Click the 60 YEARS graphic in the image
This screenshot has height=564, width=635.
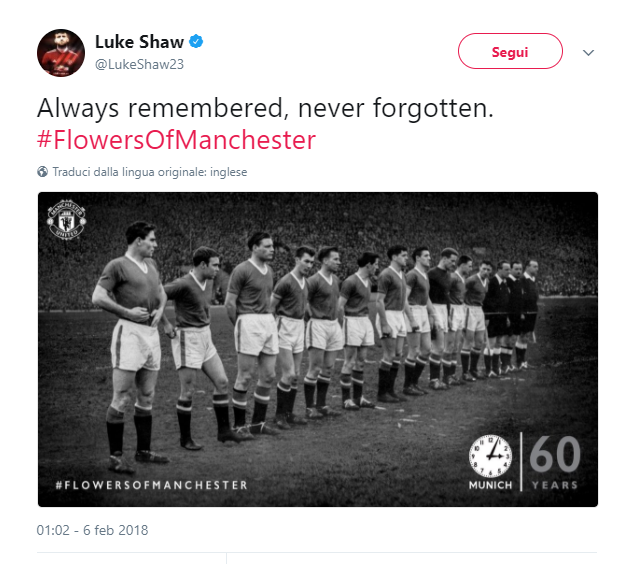(555, 462)
